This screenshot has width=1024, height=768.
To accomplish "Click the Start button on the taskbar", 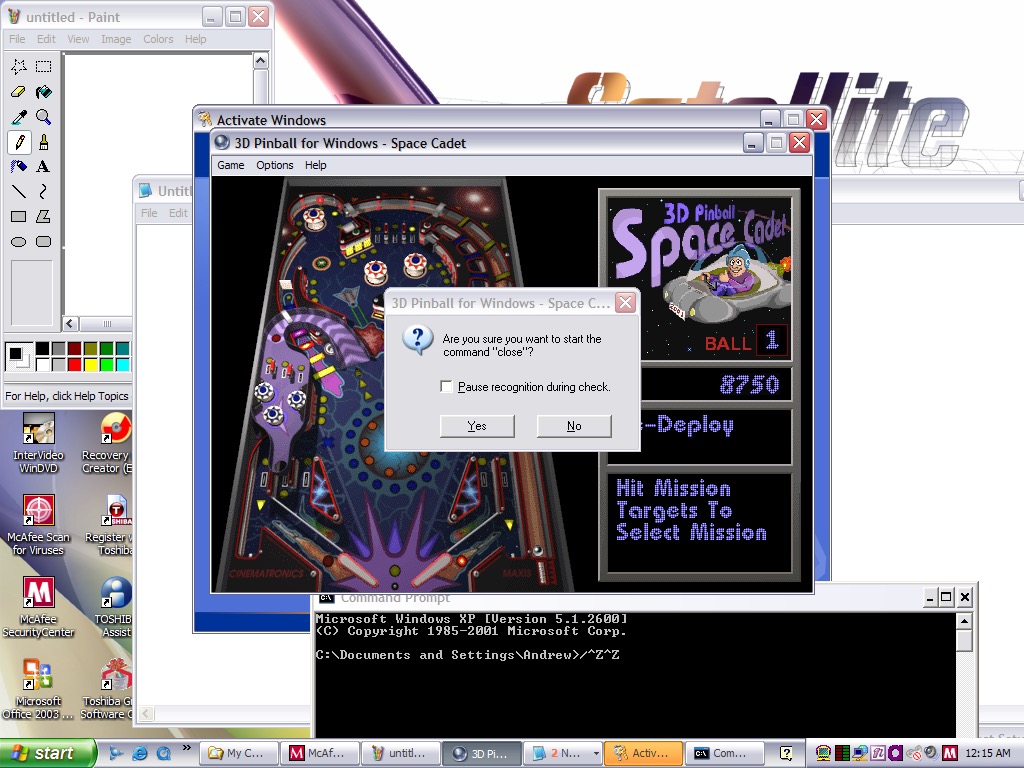I will [x=47, y=753].
